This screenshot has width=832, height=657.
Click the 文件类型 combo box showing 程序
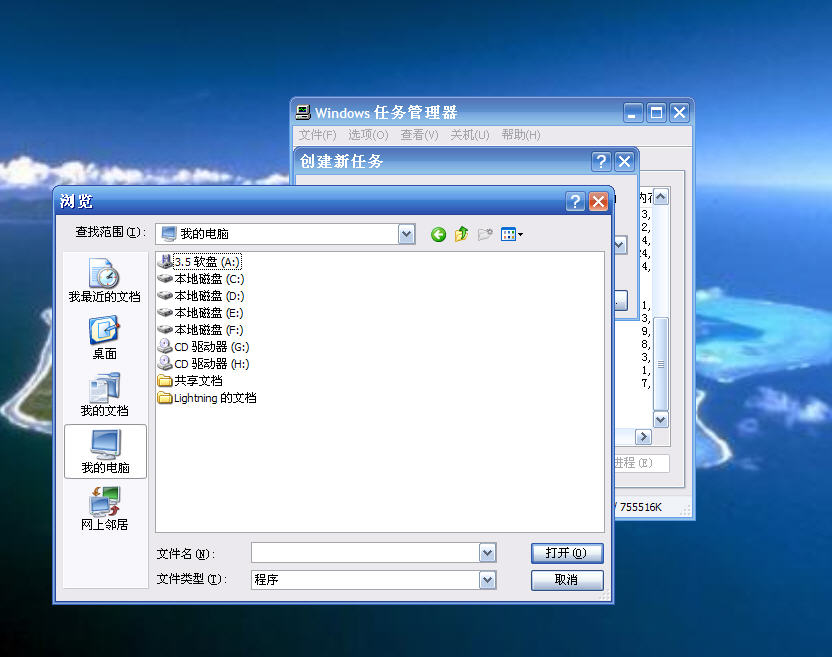tap(374, 580)
